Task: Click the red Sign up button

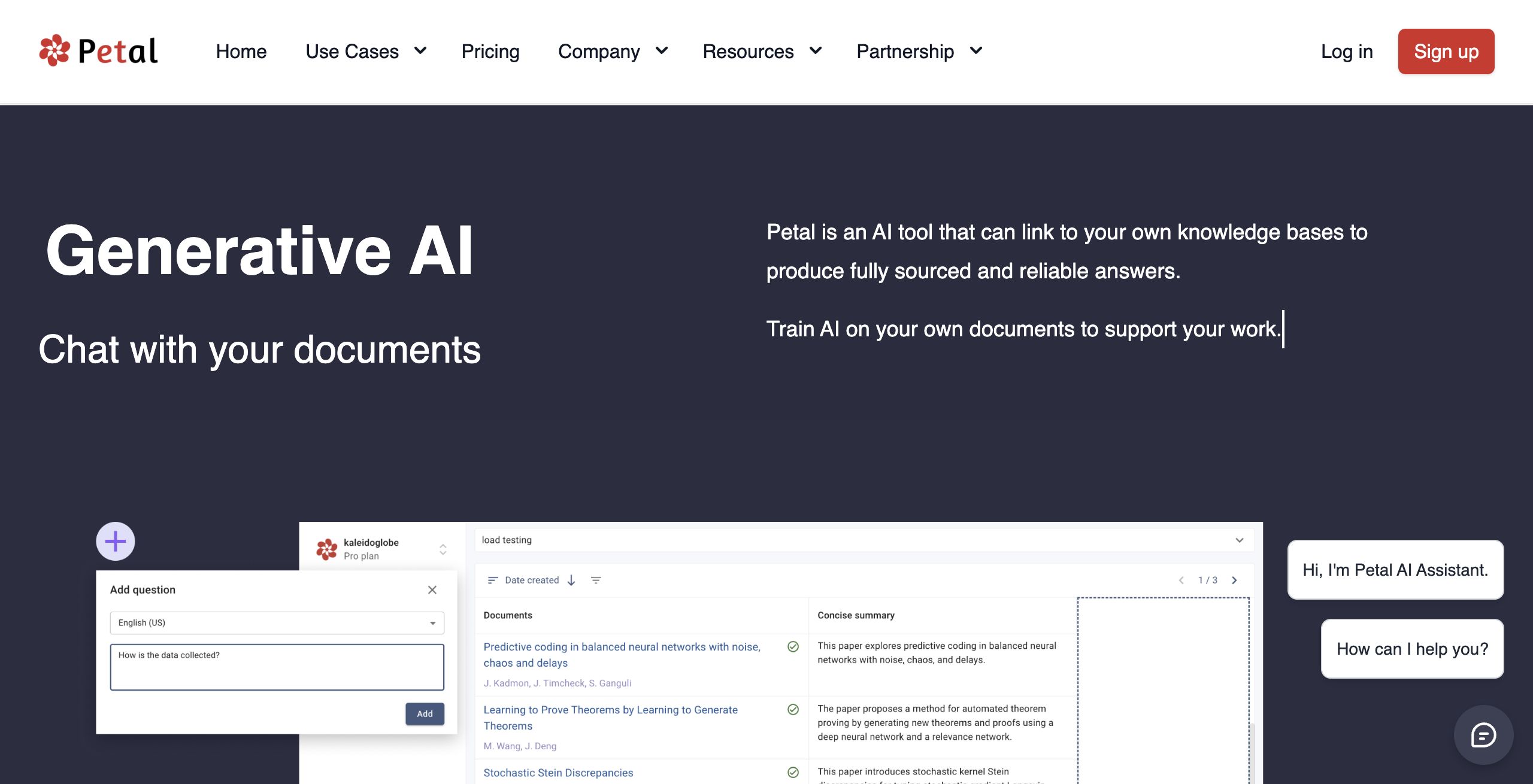Action: [x=1446, y=51]
